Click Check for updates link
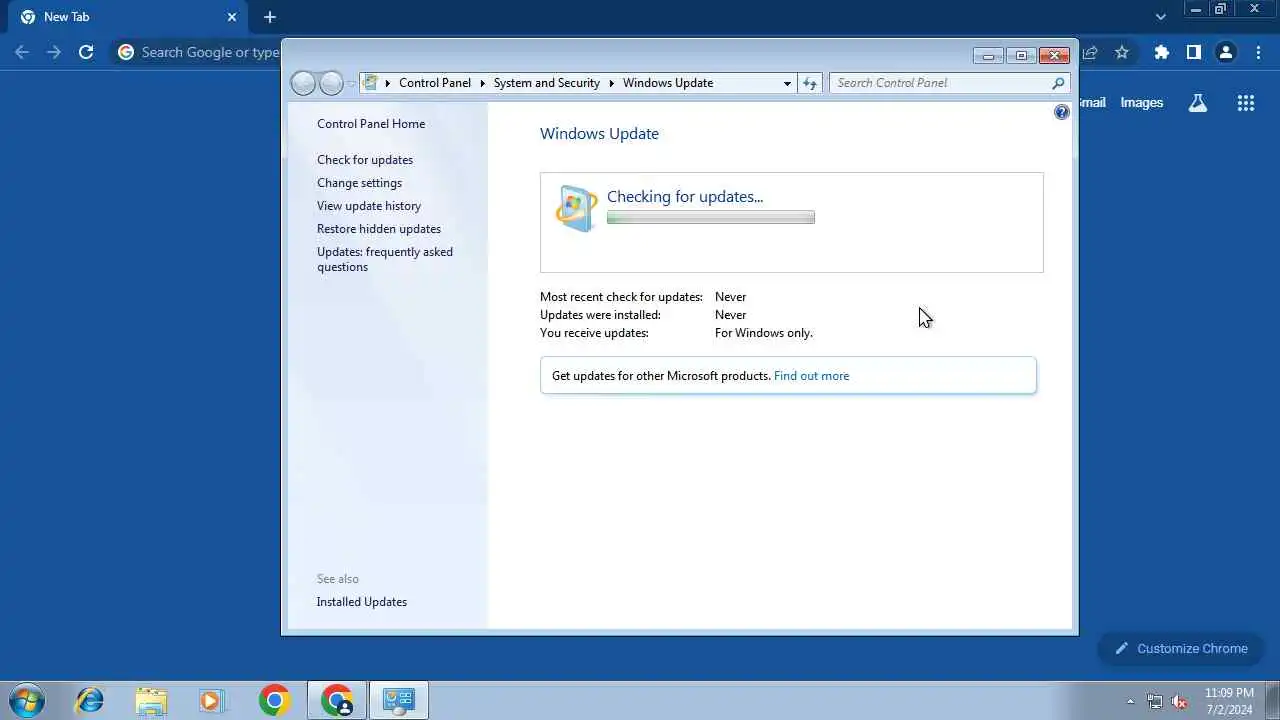Viewport: 1280px width, 720px height. coord(365,160)
